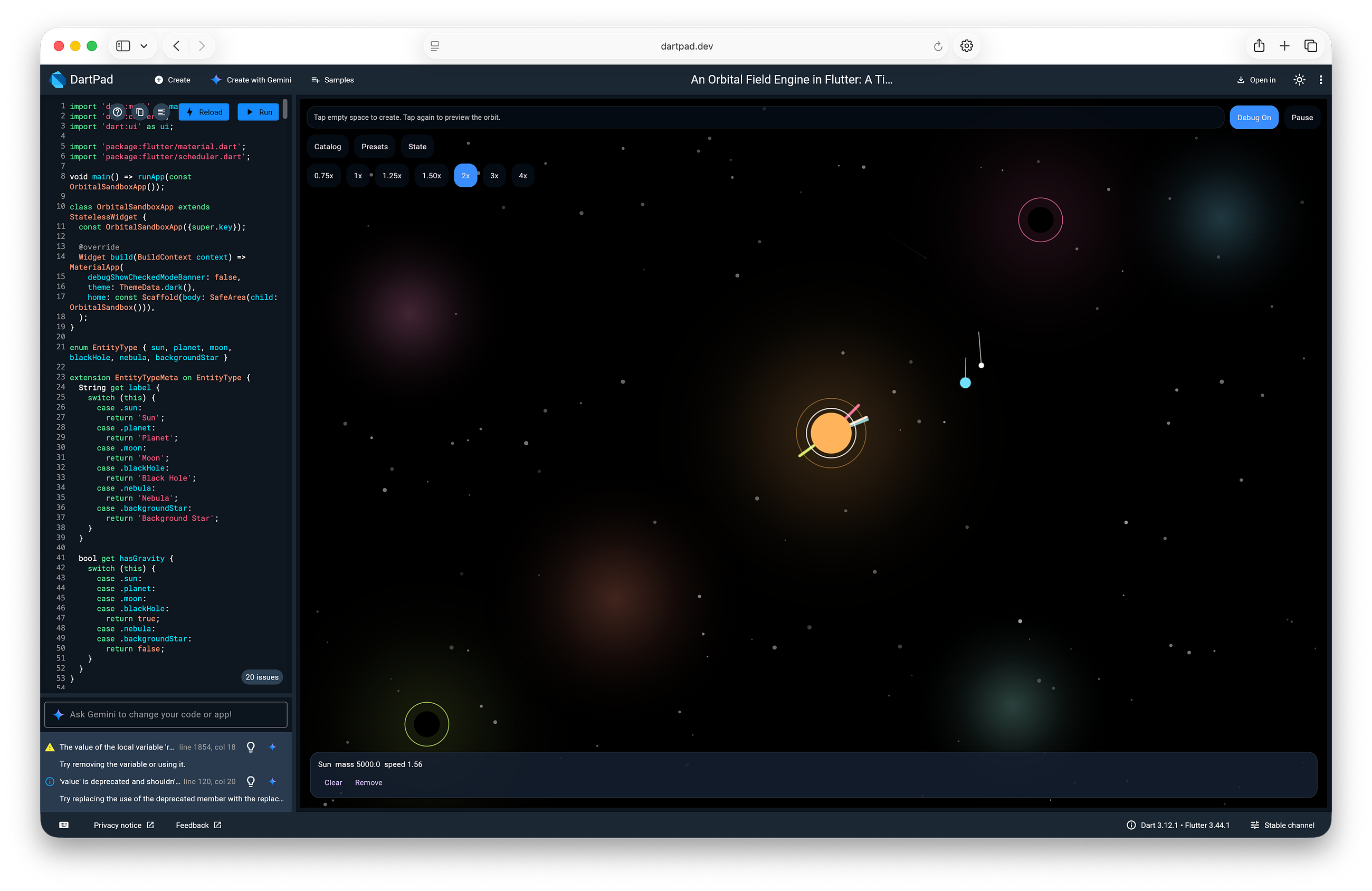
Task: Click title 'An Orbital Field Engine in Flutter'
Action: [791, 80]
